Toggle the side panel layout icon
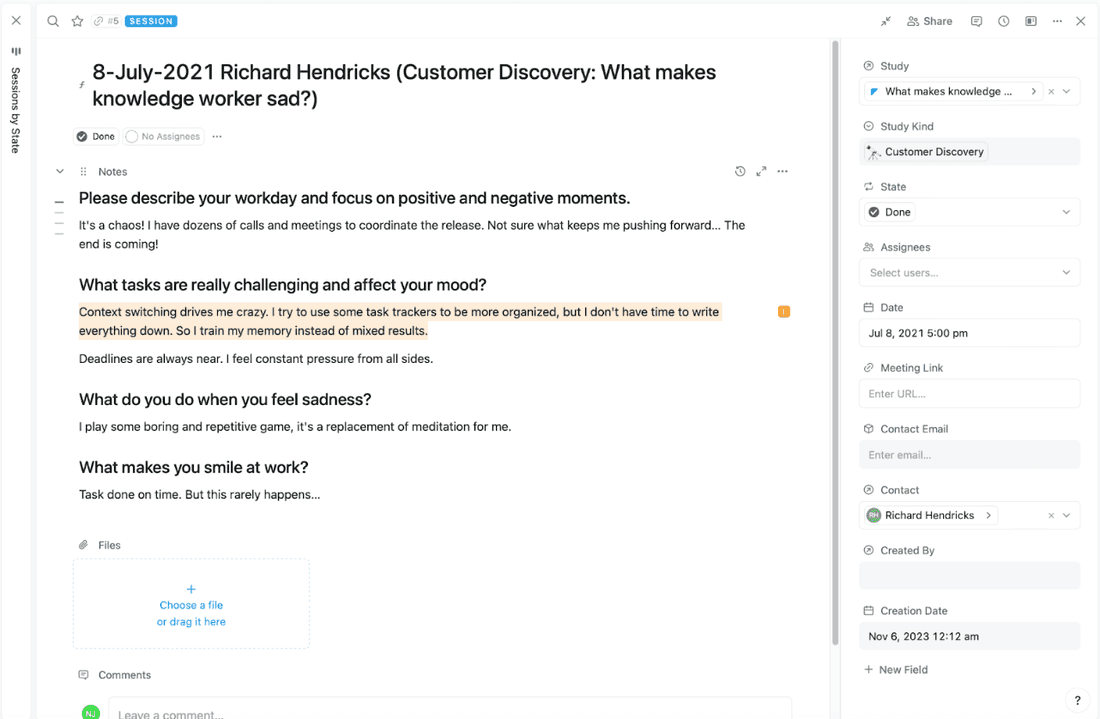The height and width of the screenshot is (719, 1100). tap(1031, 21)
